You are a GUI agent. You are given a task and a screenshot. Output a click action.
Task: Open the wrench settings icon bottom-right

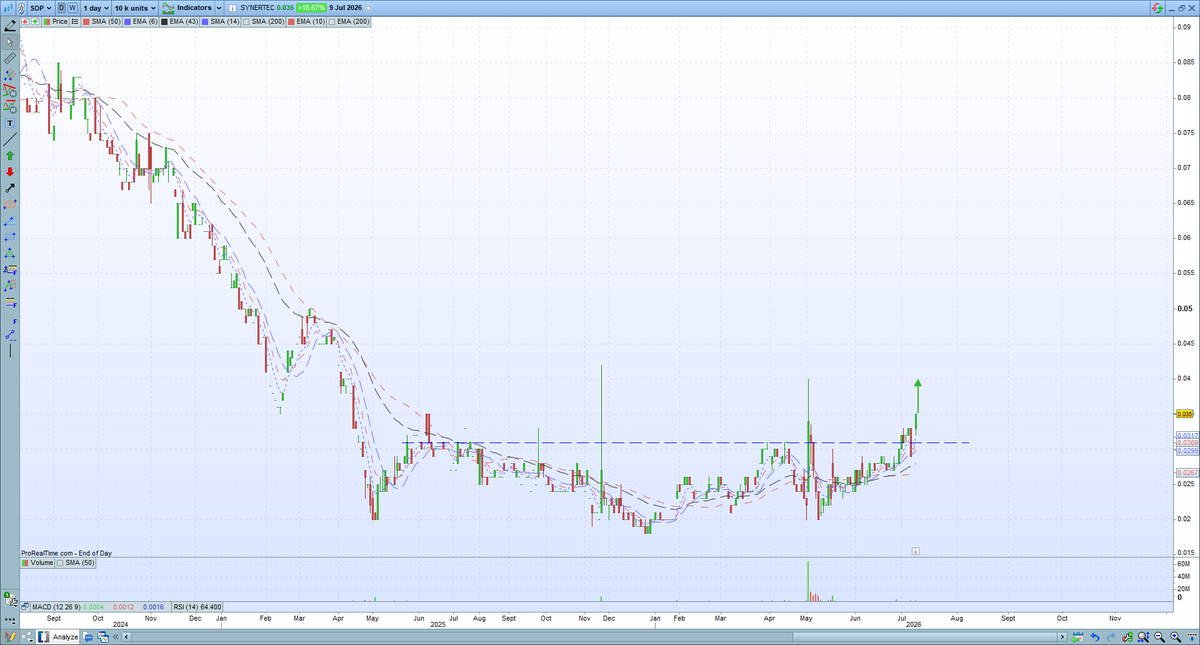pyautogui.click(x=1127, y=637)
